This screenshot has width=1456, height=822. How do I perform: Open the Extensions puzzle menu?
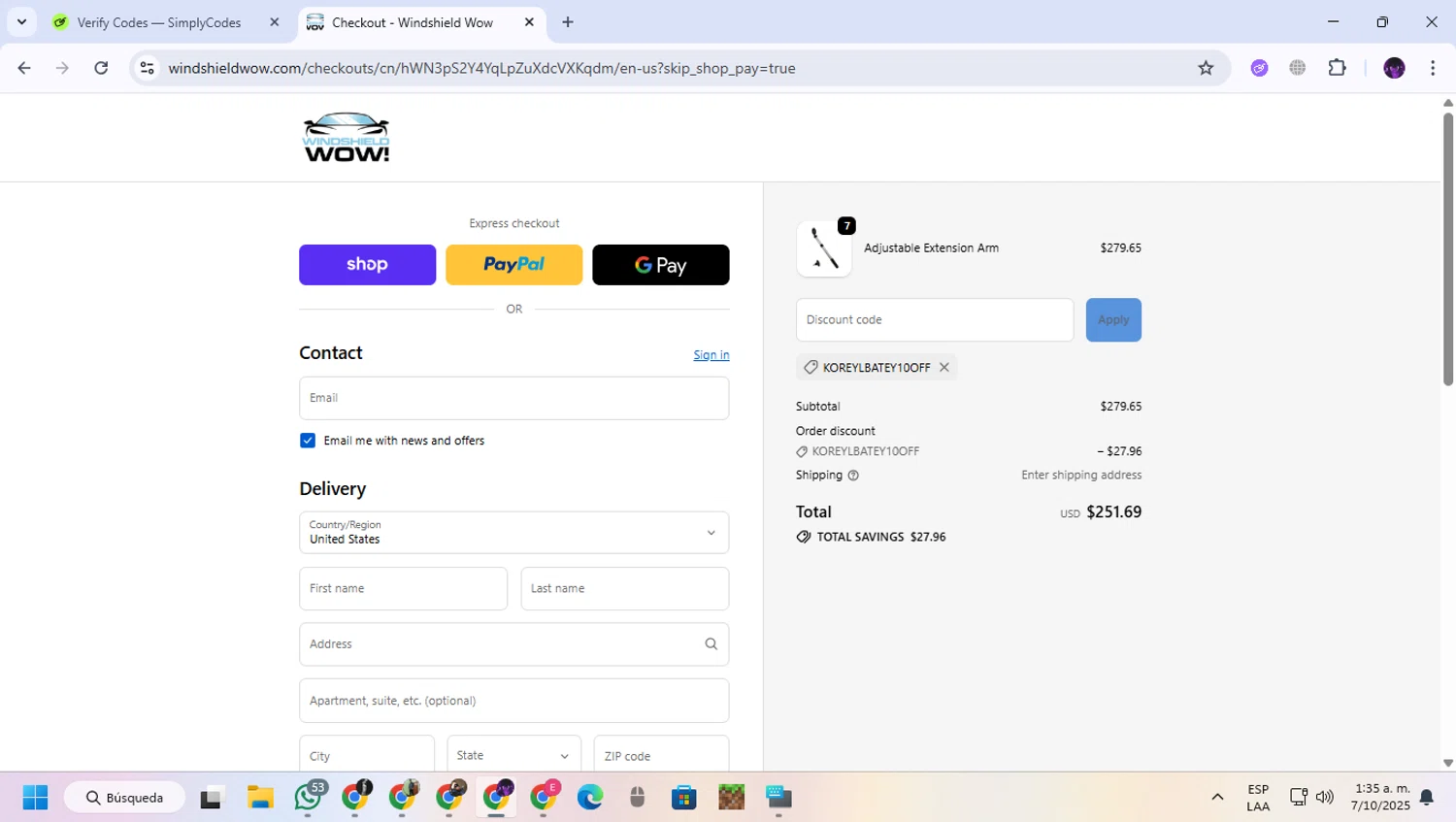[1337, 68]
